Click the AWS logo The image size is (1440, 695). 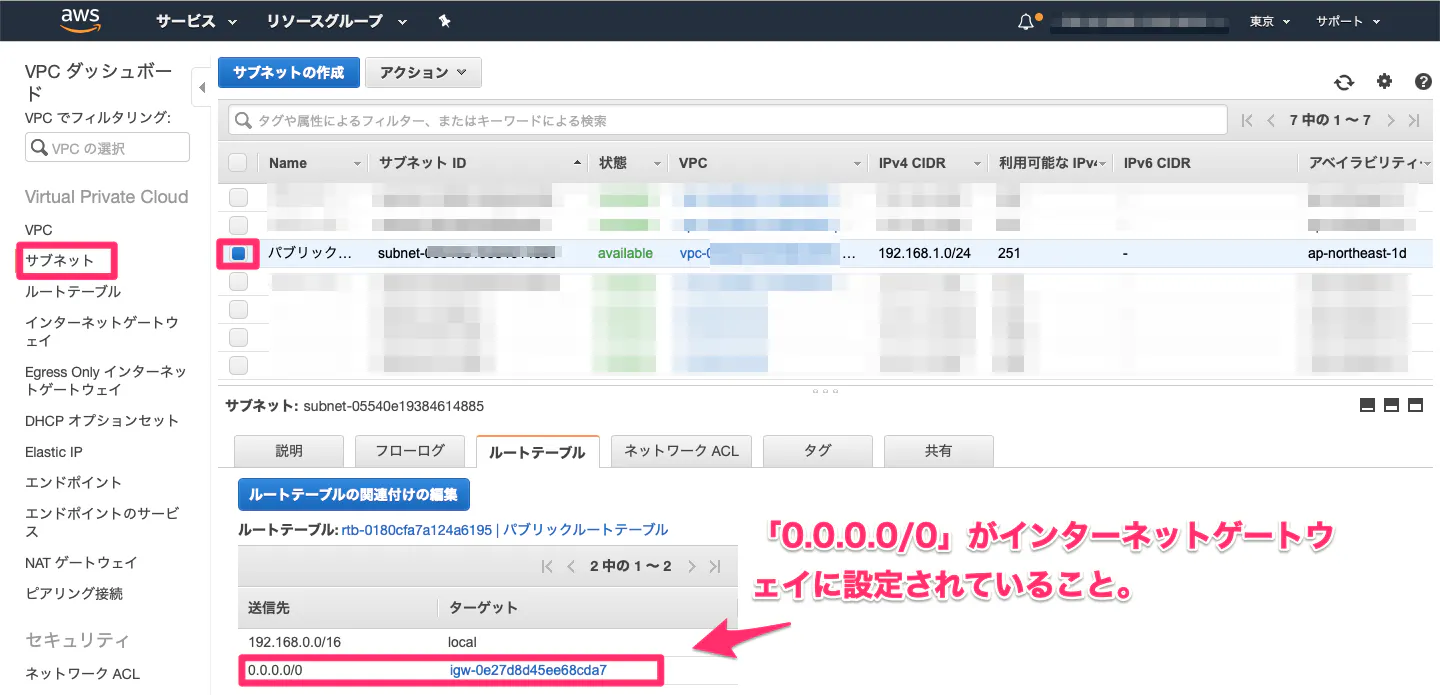pos(80,20)
